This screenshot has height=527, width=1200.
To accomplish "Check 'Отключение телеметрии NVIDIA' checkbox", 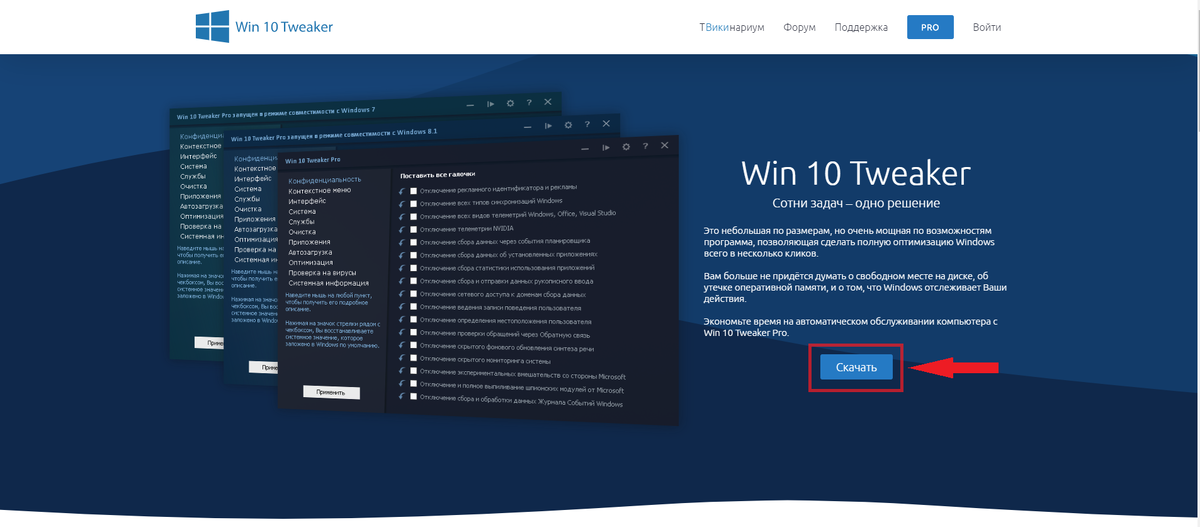I will click(x=413, y=229).
